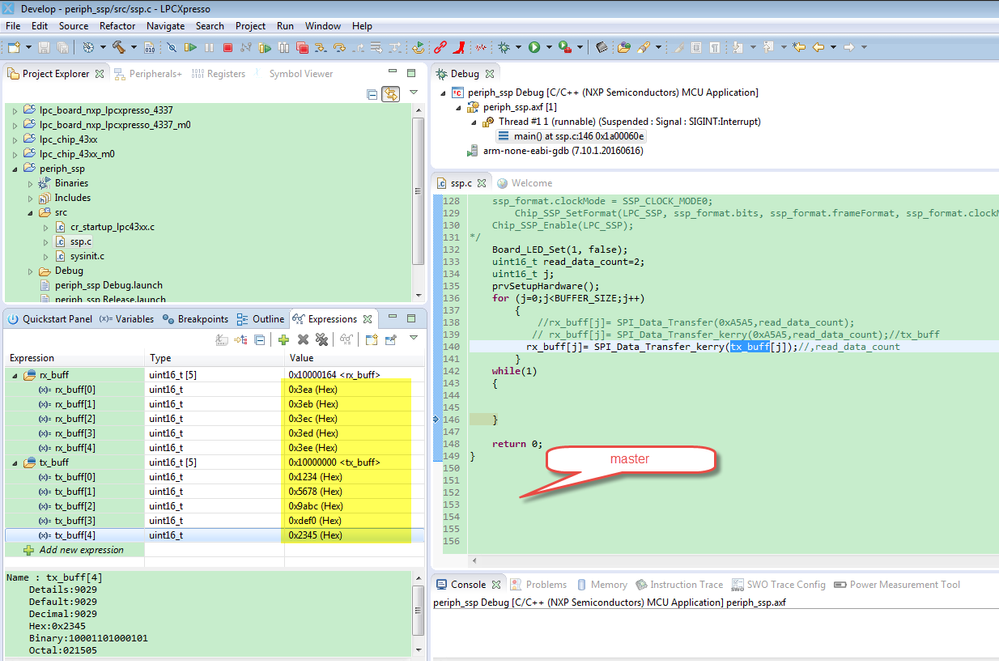The height and width of the screenshot is (661, 999).
Task: Click the pin-to-debug-context icon in Expressions
Action: [x=391, y=340]
